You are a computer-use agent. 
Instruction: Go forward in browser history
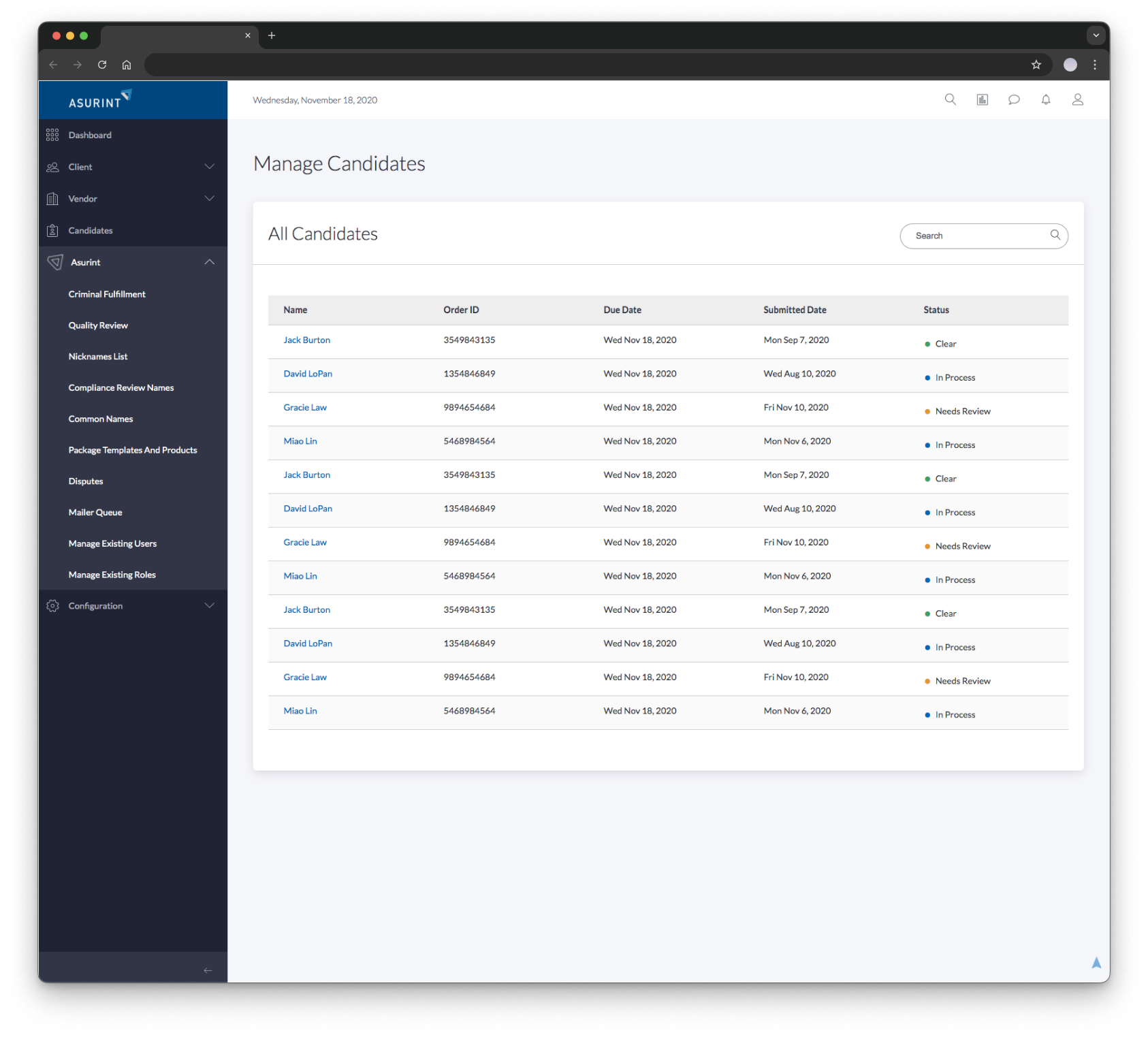(x=78, y=65)
